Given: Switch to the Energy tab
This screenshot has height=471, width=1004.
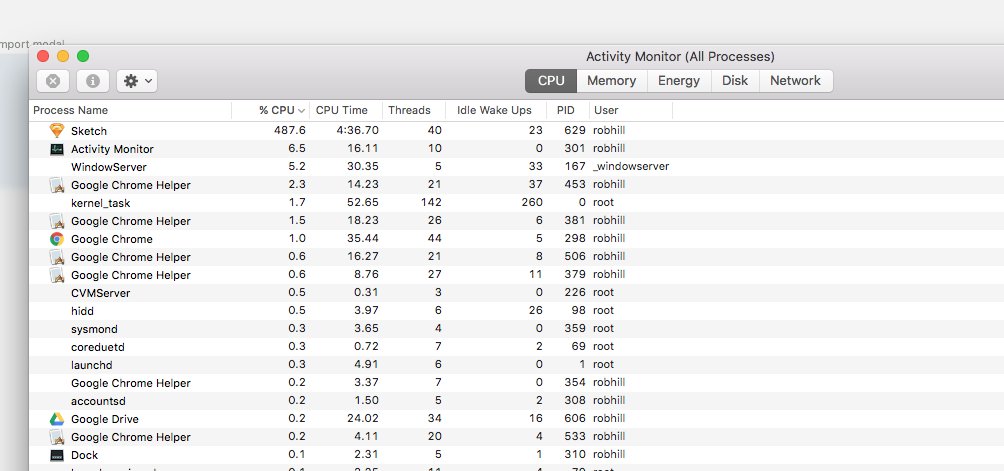Looking at the screenshot, I should [679, 81].
